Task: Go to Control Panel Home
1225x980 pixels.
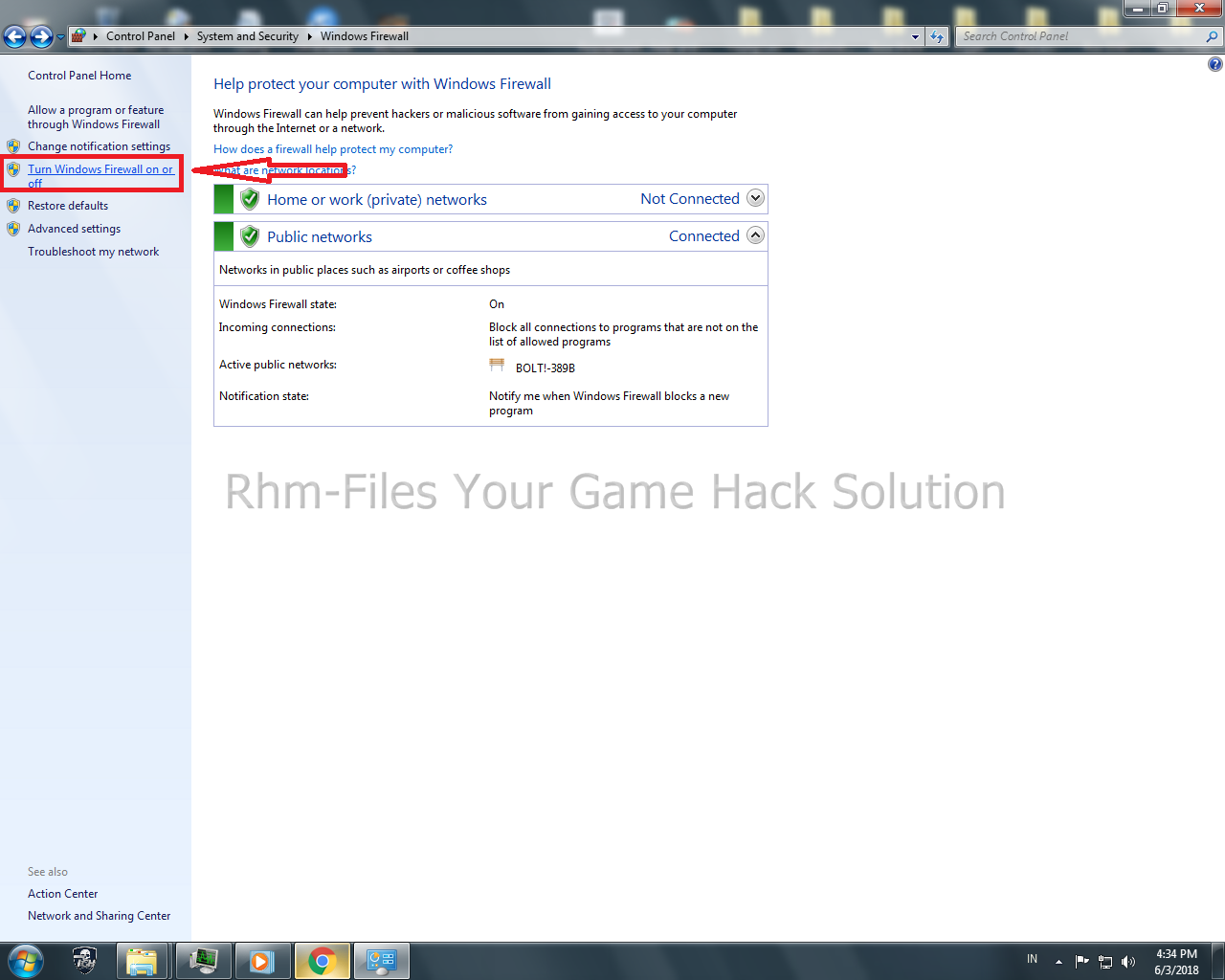Action: 79,76
